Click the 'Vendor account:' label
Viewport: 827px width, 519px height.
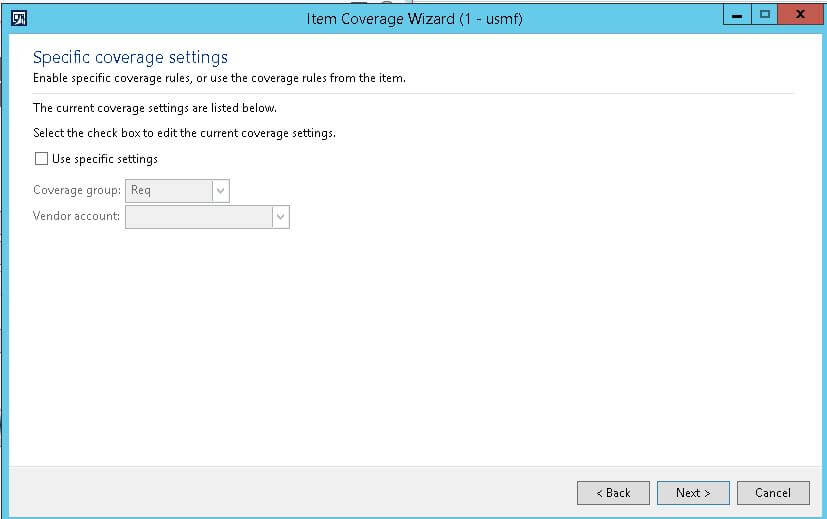coord(76,217)
